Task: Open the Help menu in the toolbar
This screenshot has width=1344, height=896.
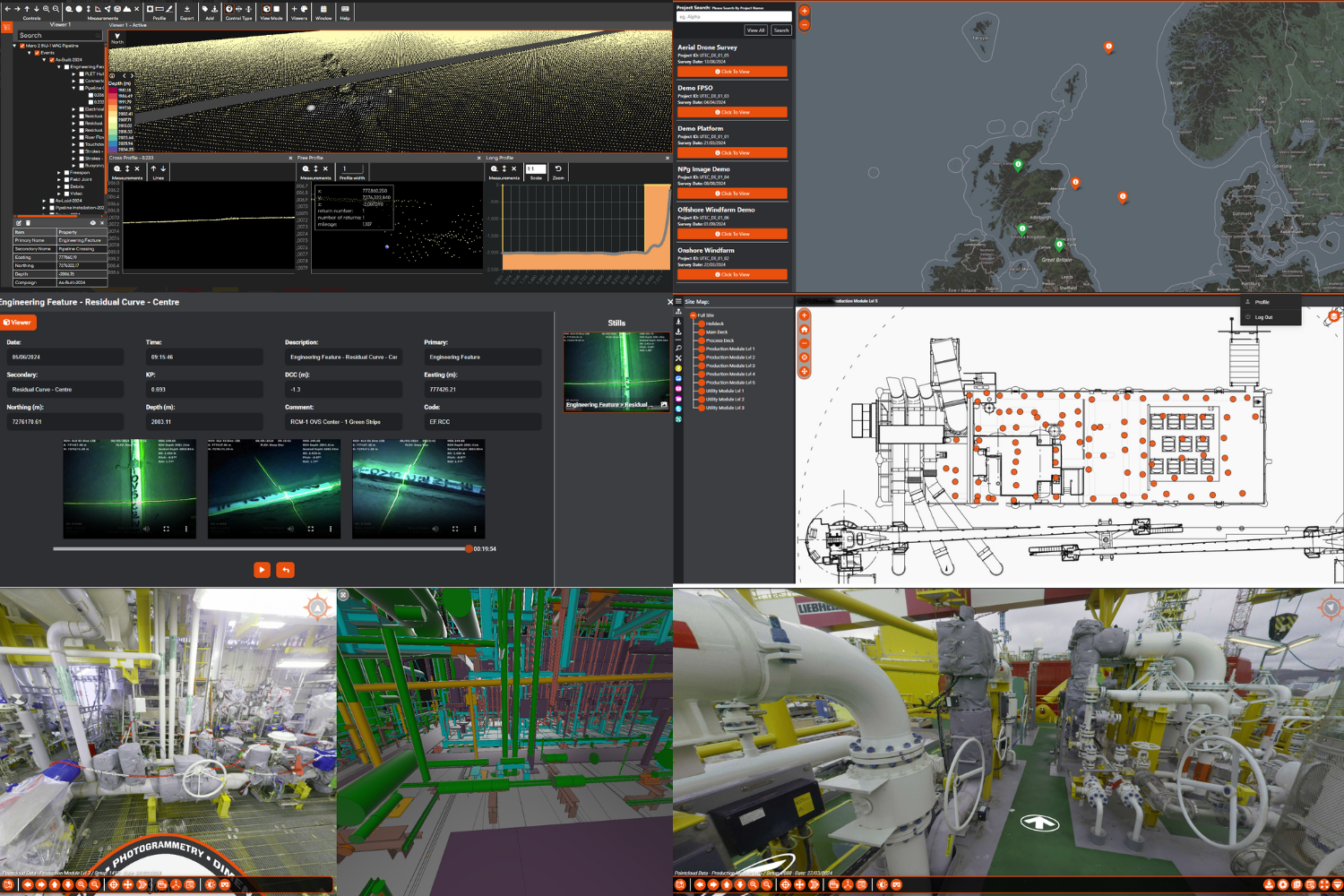Action: (x=345, y=12)
